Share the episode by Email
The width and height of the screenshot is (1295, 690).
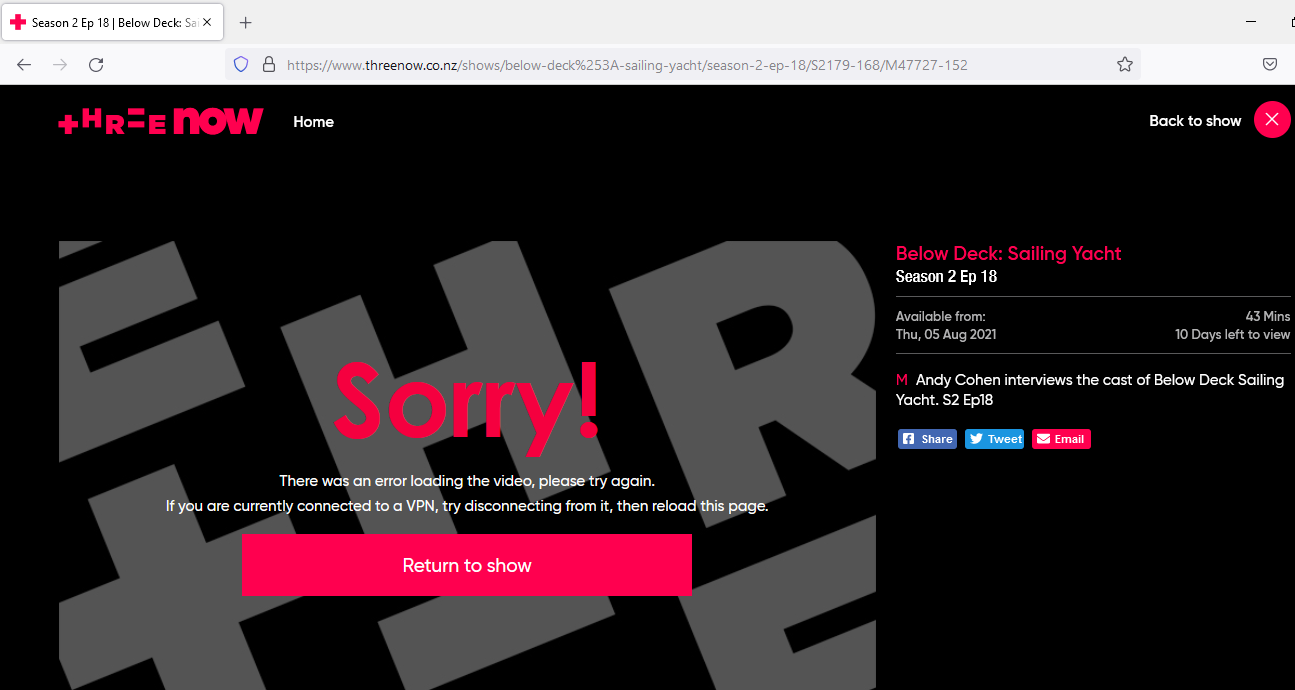click(x=1061, y=439)
